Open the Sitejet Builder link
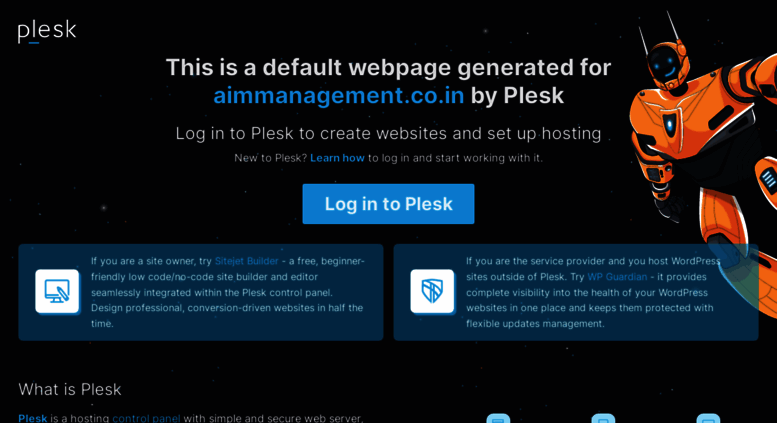Image resolution: width=777 pixels, height=423 pixels. click(x=246, y=261)
